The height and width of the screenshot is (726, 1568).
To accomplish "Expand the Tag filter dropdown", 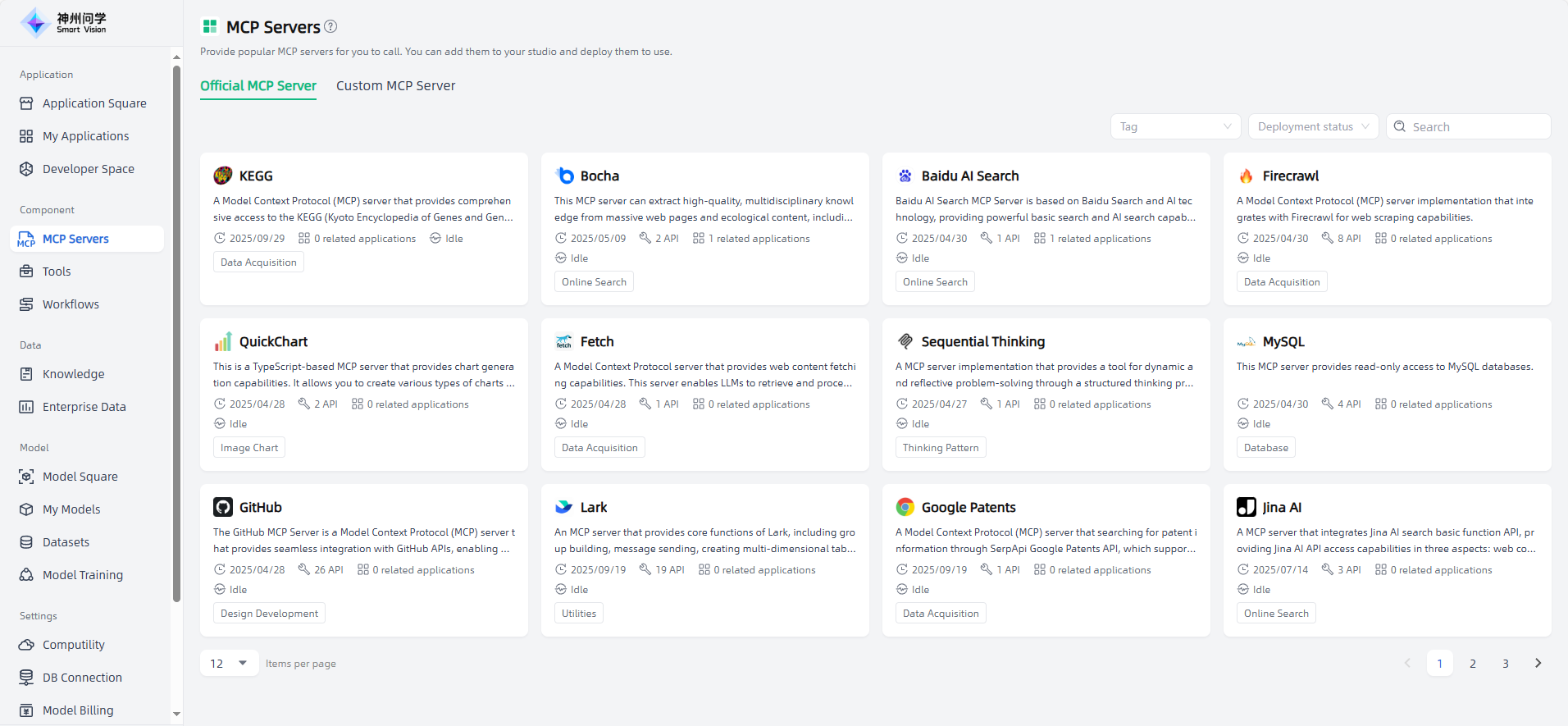I will 1175,126.
